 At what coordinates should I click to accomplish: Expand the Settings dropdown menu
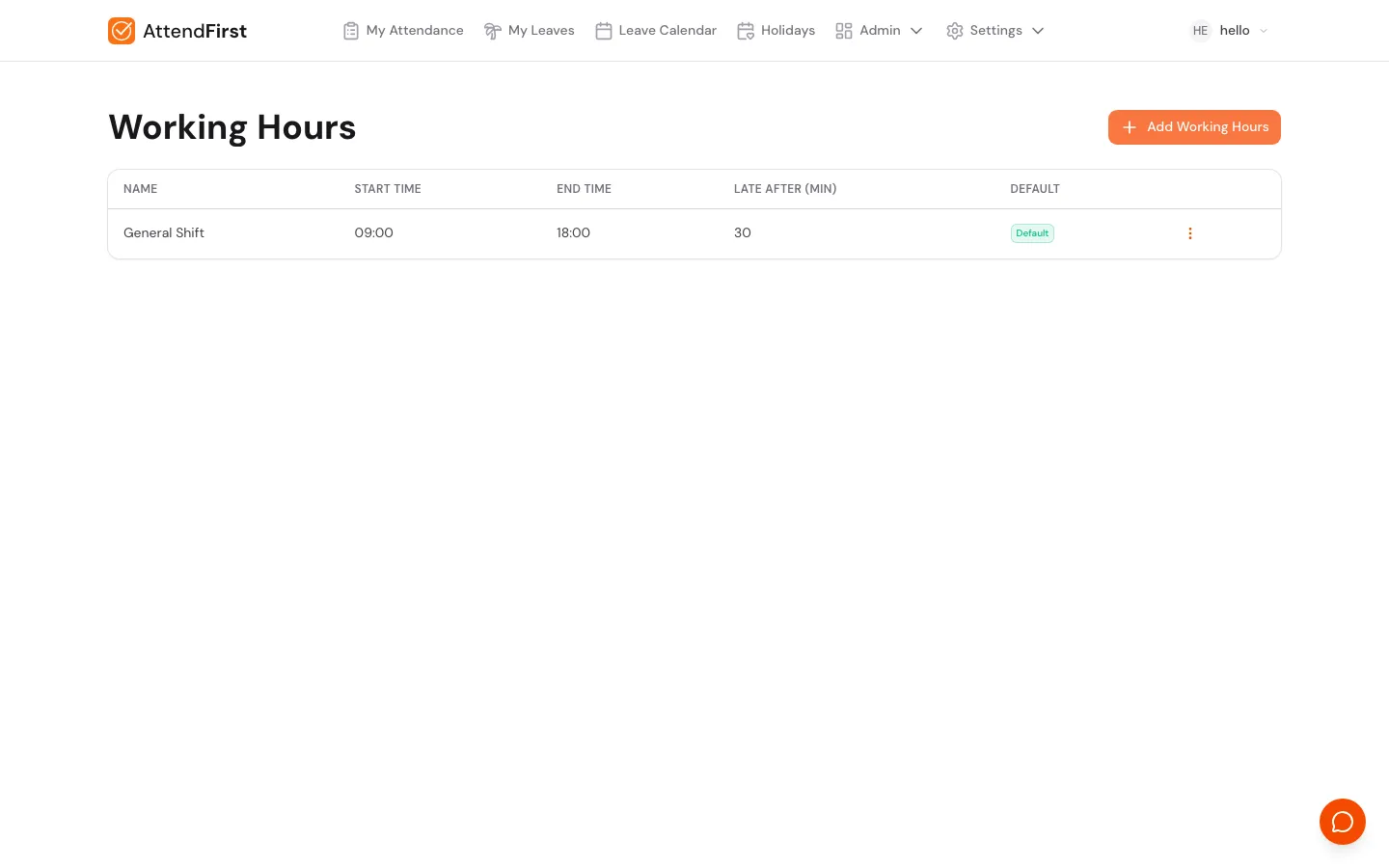point(1038,31)
